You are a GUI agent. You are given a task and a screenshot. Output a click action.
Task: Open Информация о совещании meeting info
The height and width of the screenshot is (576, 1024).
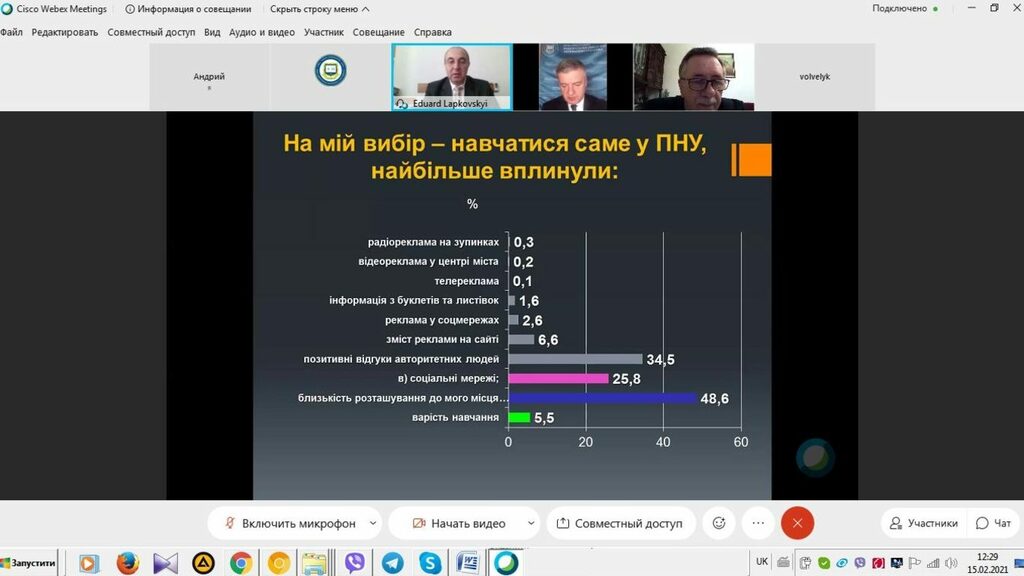point(186,9)
